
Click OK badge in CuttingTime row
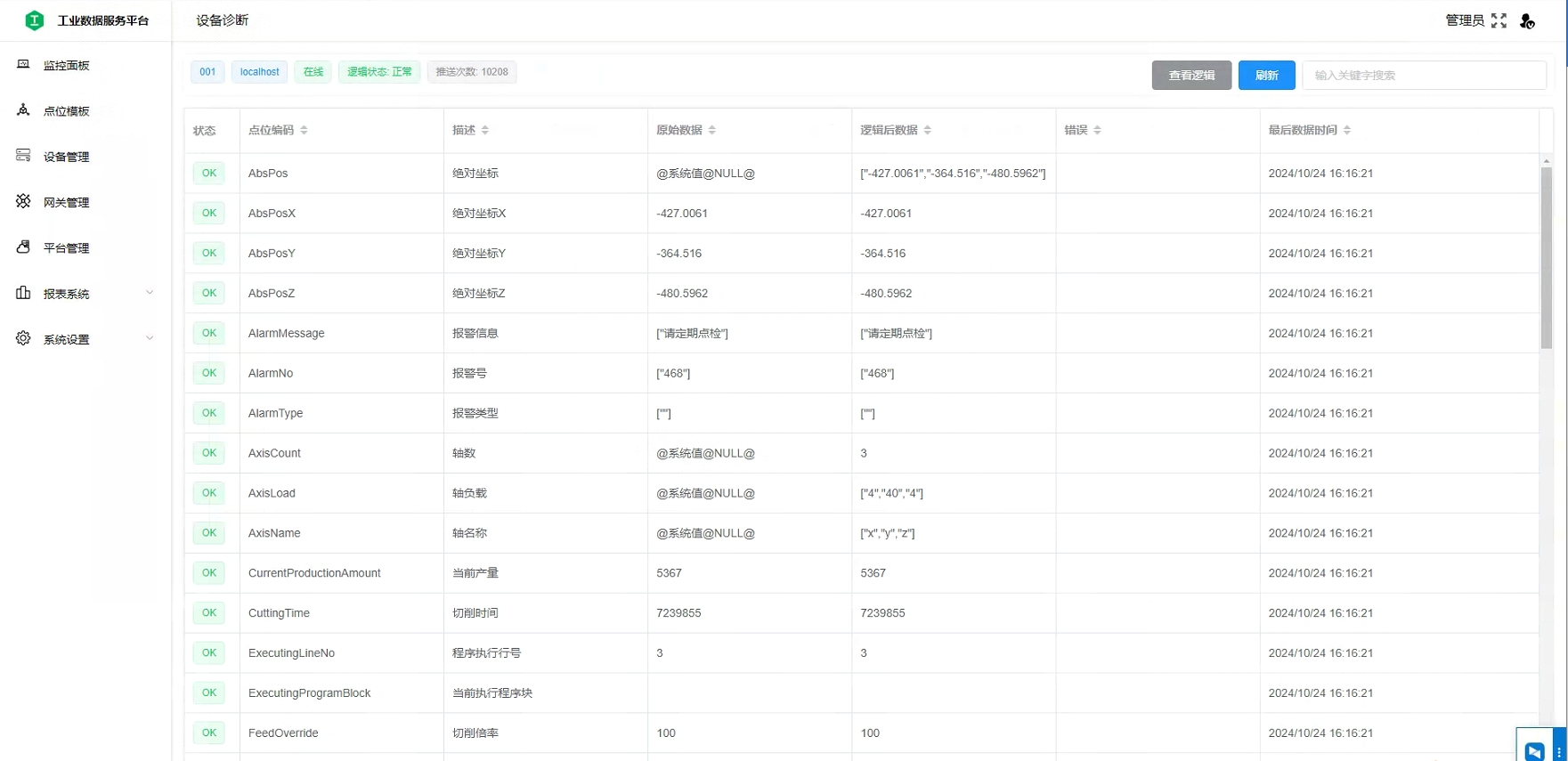pyautogui.click(x=208, y=612)
